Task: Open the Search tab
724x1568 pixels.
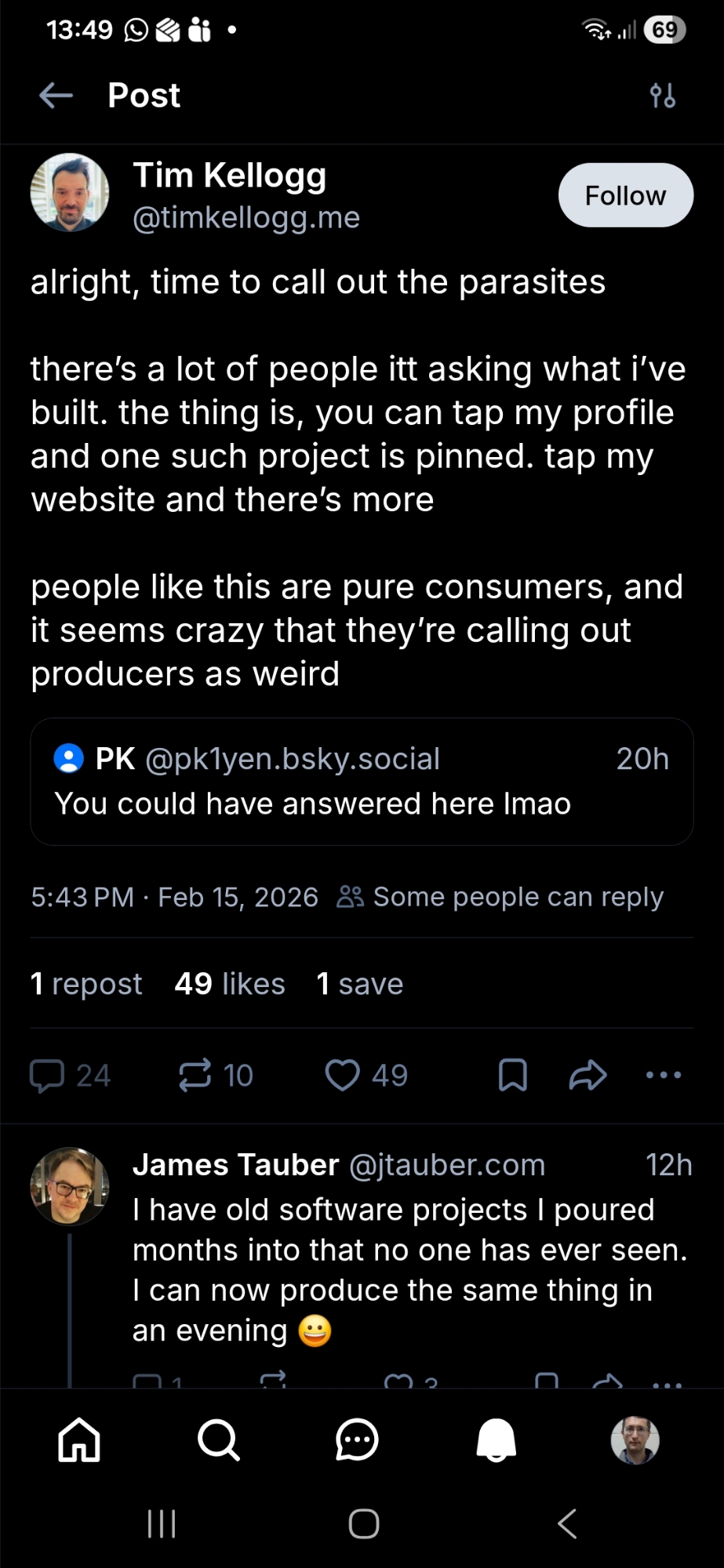Action: (218, 1440)
